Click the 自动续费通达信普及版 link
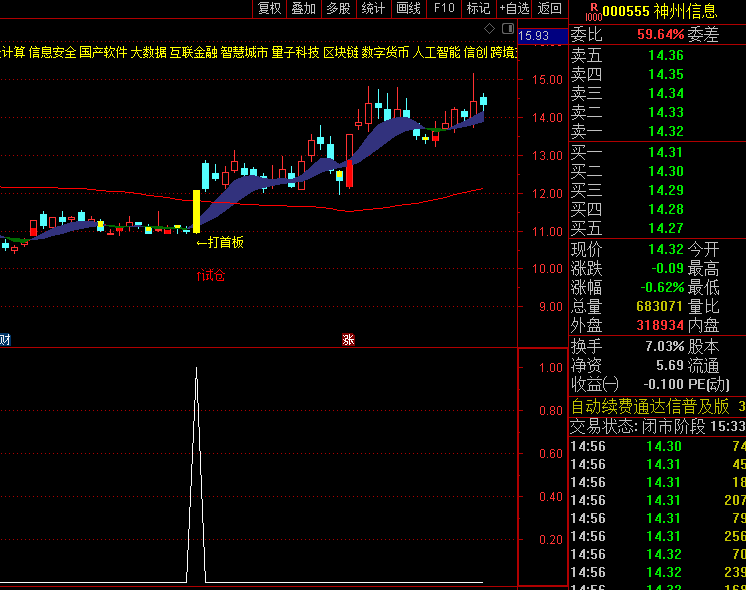This screenshot has width=746, height=590. coord(650,407)
